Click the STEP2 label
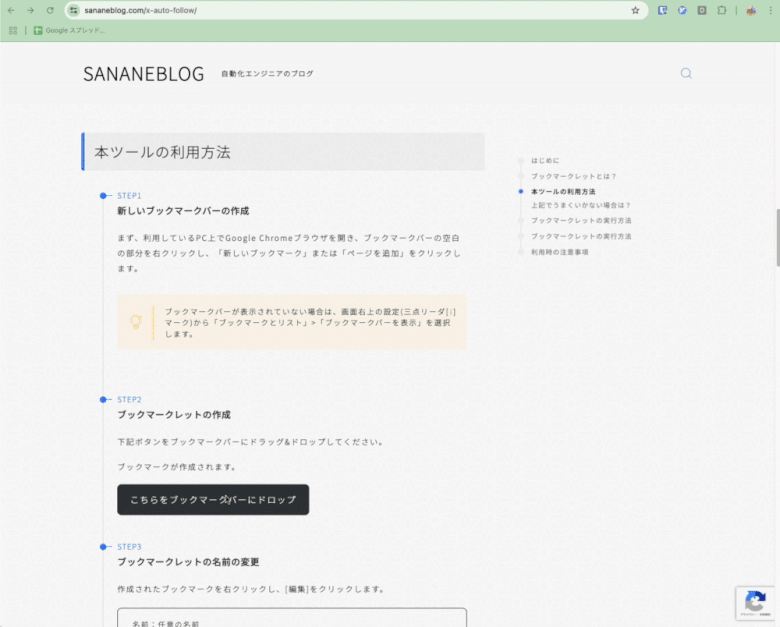The image size is (780, 627). pyautogui.click(x=129, y=400)
